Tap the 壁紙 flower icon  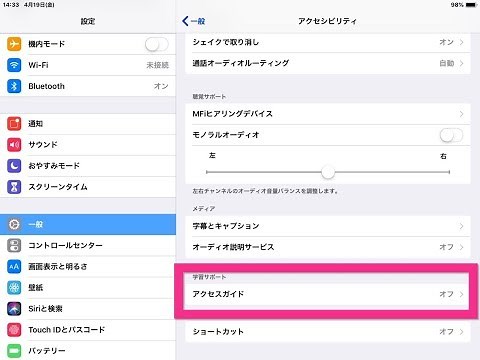pyautogui.click(x=14, y=287)
